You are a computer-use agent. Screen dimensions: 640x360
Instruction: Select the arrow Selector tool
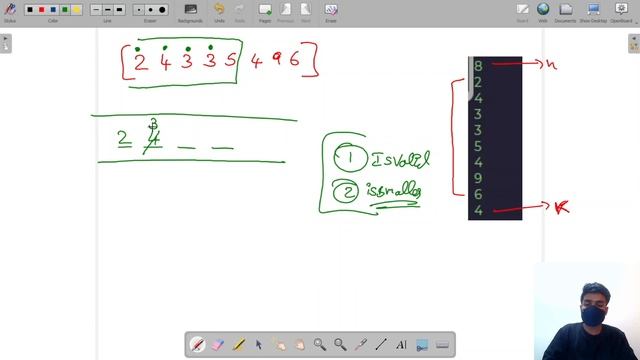pos(259,344)
